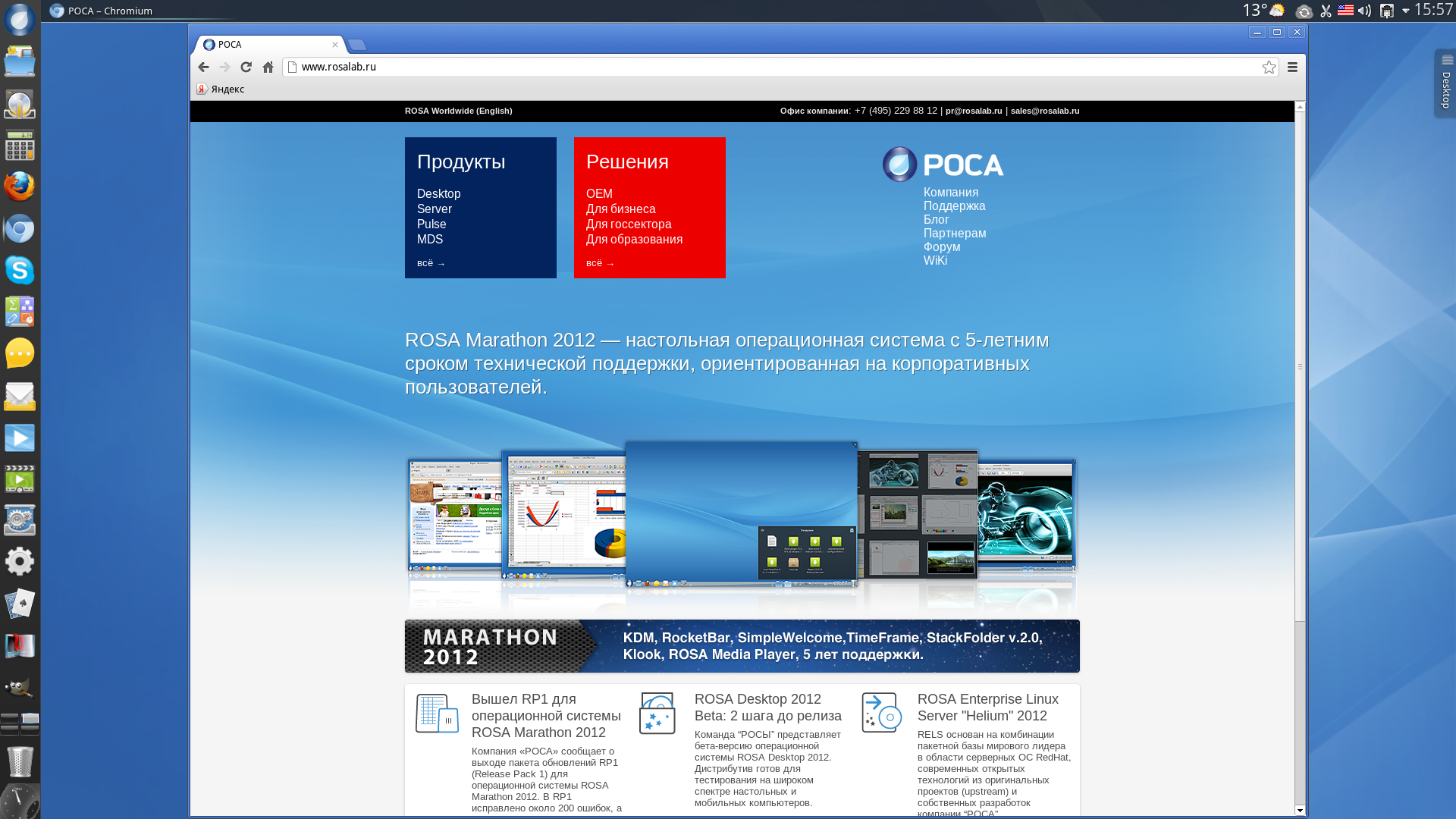Click the vertical scrollbar down arrow

[x=1300, y=810]
